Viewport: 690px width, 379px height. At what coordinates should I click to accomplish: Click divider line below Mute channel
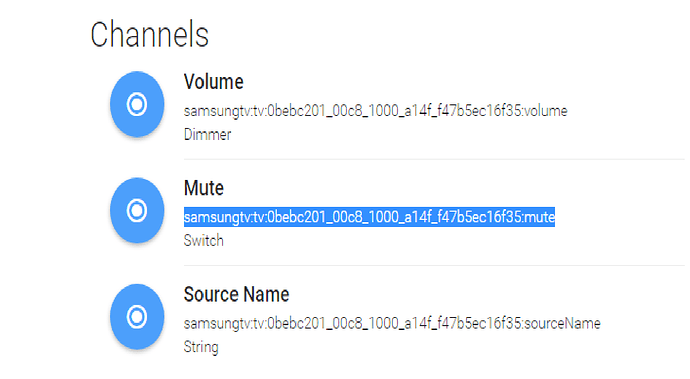[434, 265]
